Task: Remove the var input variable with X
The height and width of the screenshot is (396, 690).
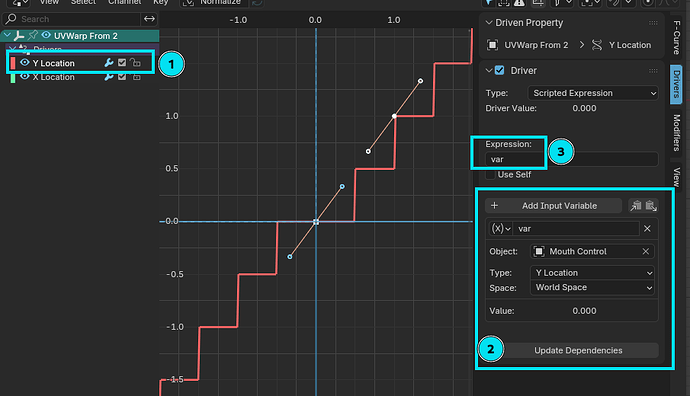Action: [x=647, y=228]
